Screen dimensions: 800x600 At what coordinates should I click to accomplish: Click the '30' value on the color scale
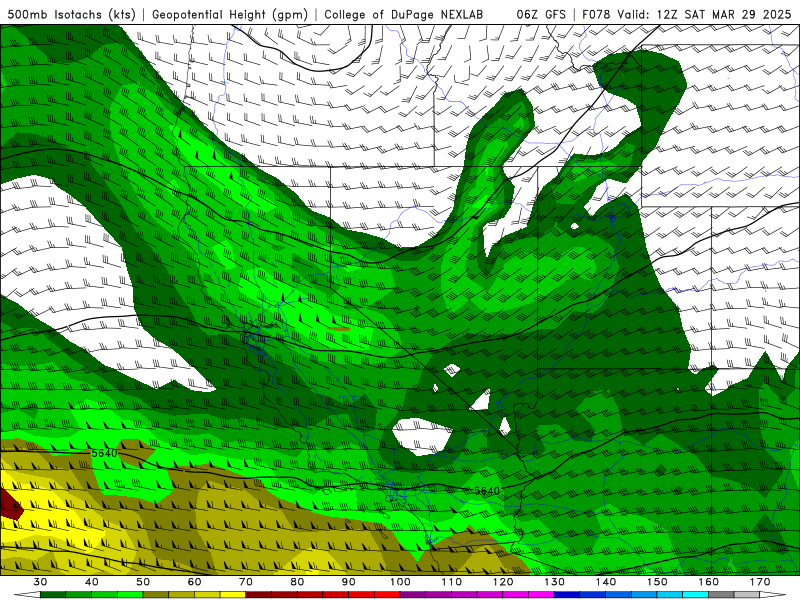click(x=40, y=582)
